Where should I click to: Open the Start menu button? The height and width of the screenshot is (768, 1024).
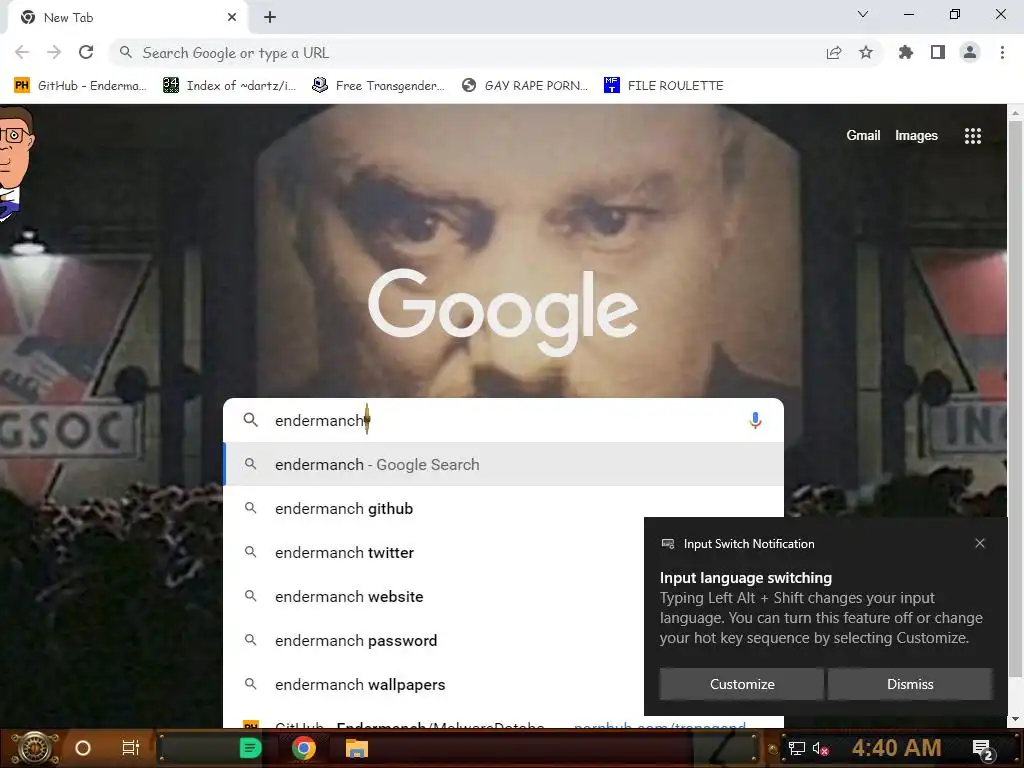click(35, 748)
